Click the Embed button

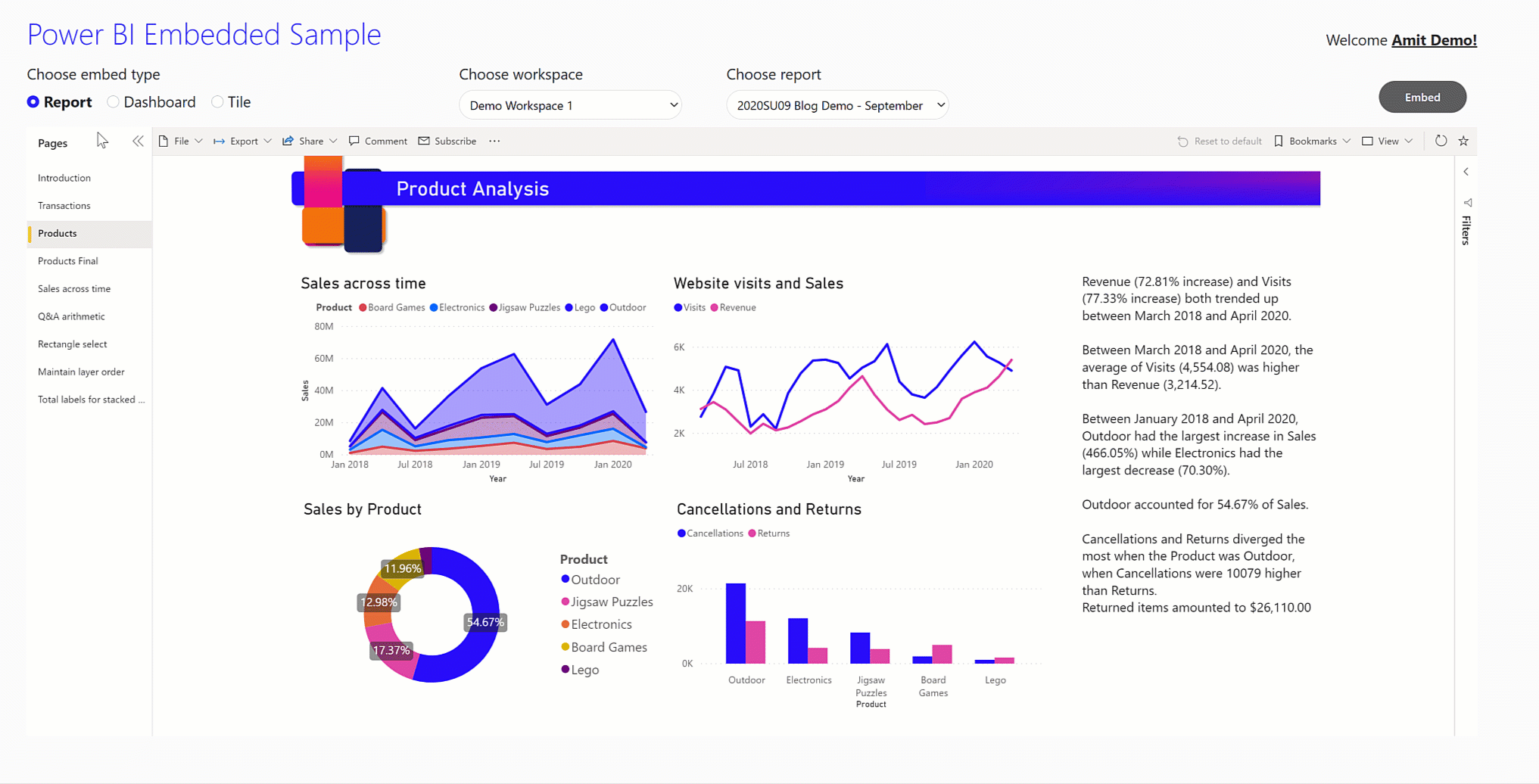(x=1422, y=97)
